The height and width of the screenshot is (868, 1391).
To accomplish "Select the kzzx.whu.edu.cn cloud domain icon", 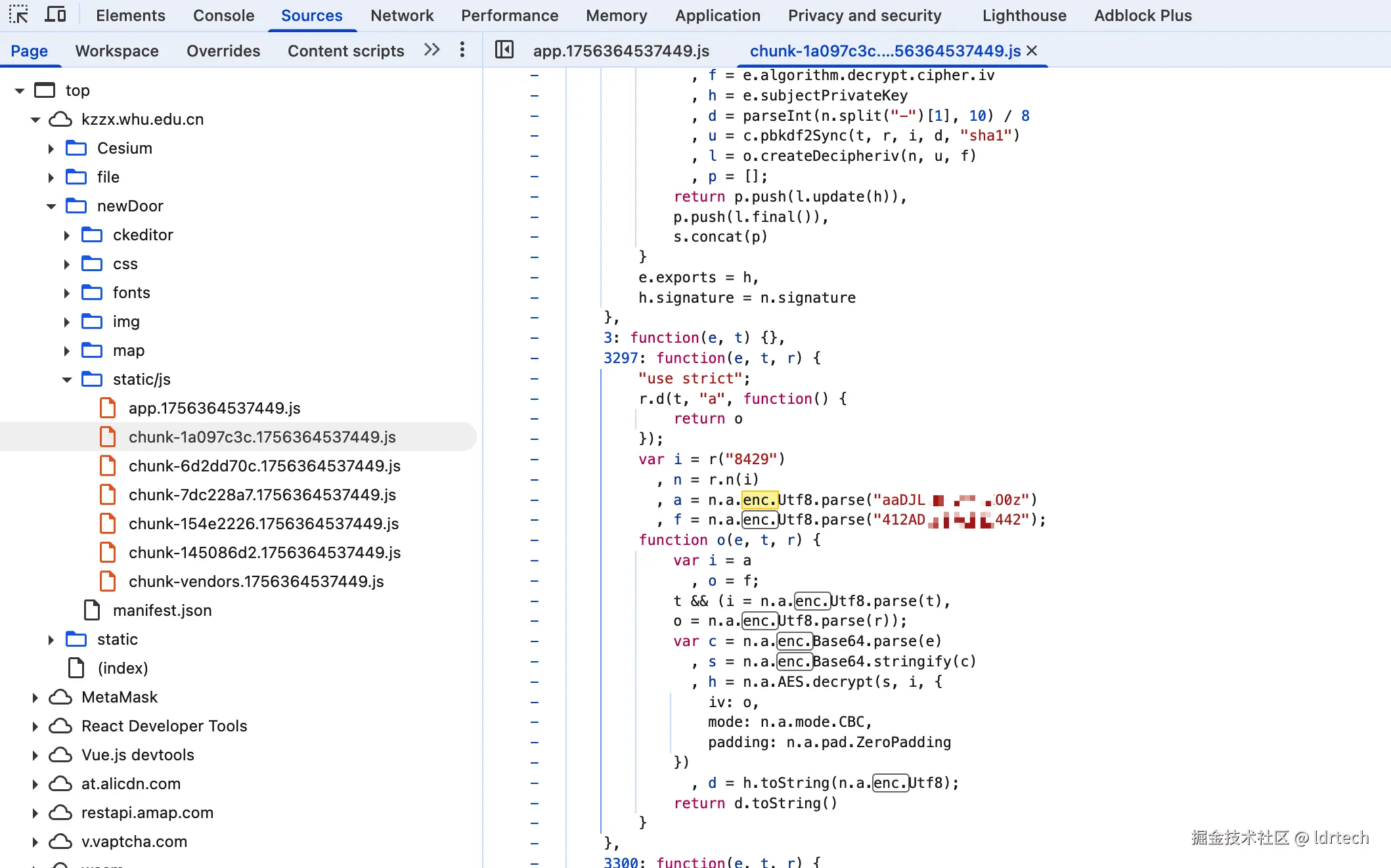I will click(60, 119).
